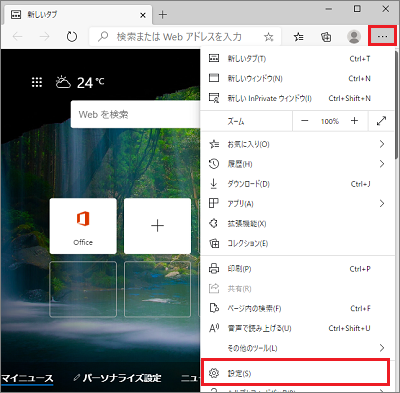This screenshot has width=400, height=393.
Task: Open a new tab with the plus button
Action: pyautogui.click(x=162, y=15)
